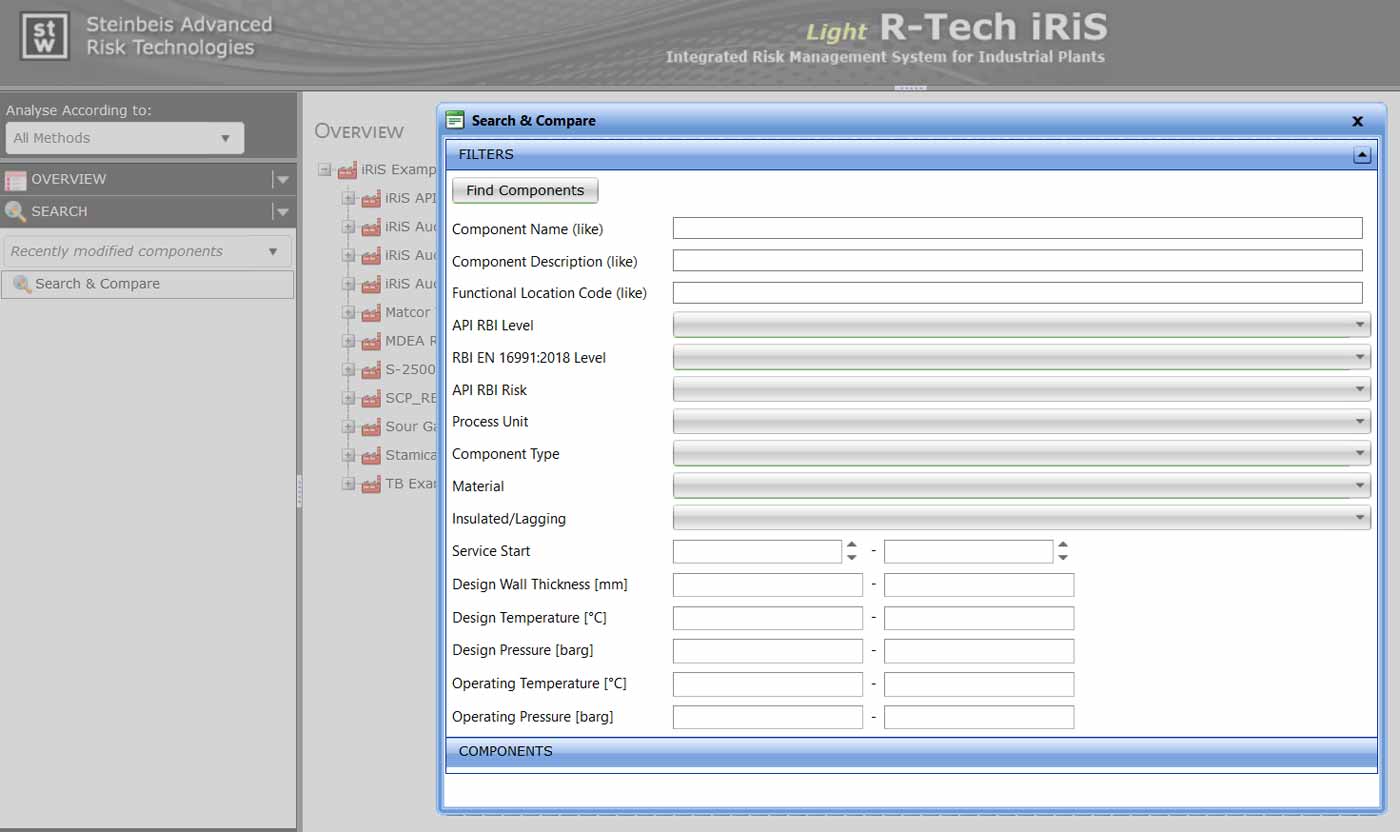Open the Analyse According to dropdown
Image resolution: width=1400 pixels, height=832 pixels.
pyautogui.click(x=125, y=138)
